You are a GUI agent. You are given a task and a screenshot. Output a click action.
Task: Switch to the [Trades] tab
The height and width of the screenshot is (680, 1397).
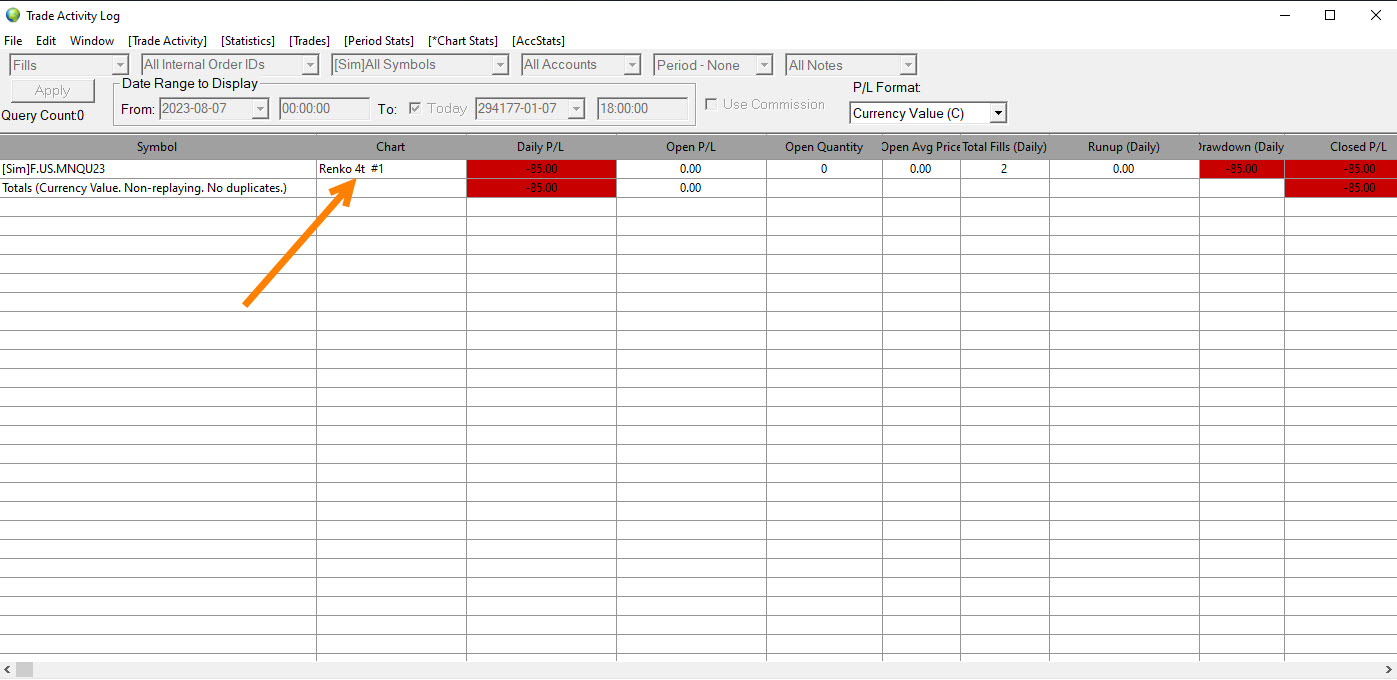(x=310, y=41)
